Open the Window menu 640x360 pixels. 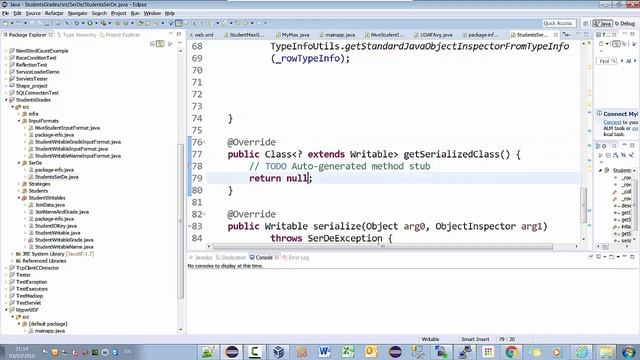tap(152, 13)
